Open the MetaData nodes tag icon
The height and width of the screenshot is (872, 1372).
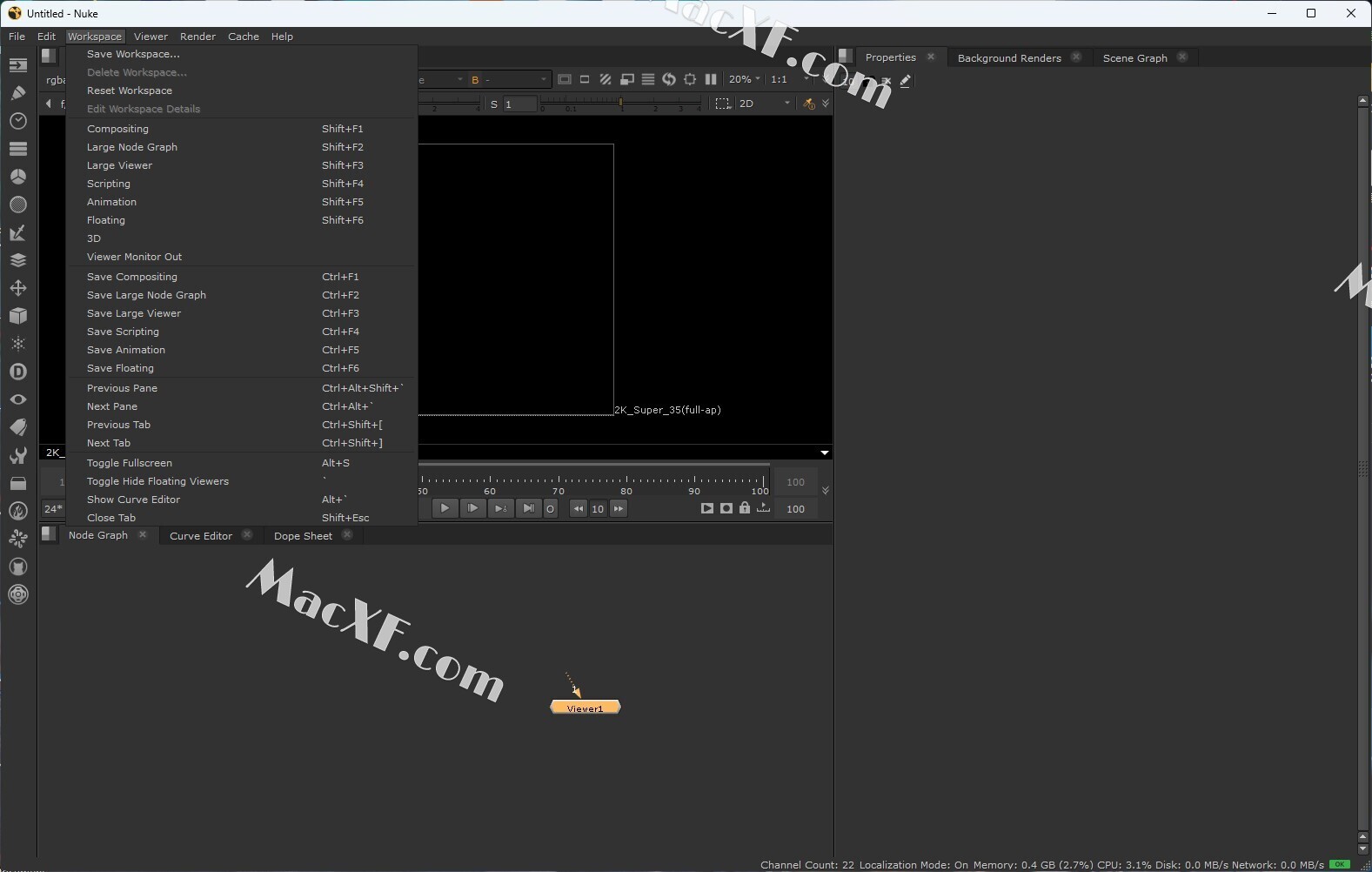(17, 426)
